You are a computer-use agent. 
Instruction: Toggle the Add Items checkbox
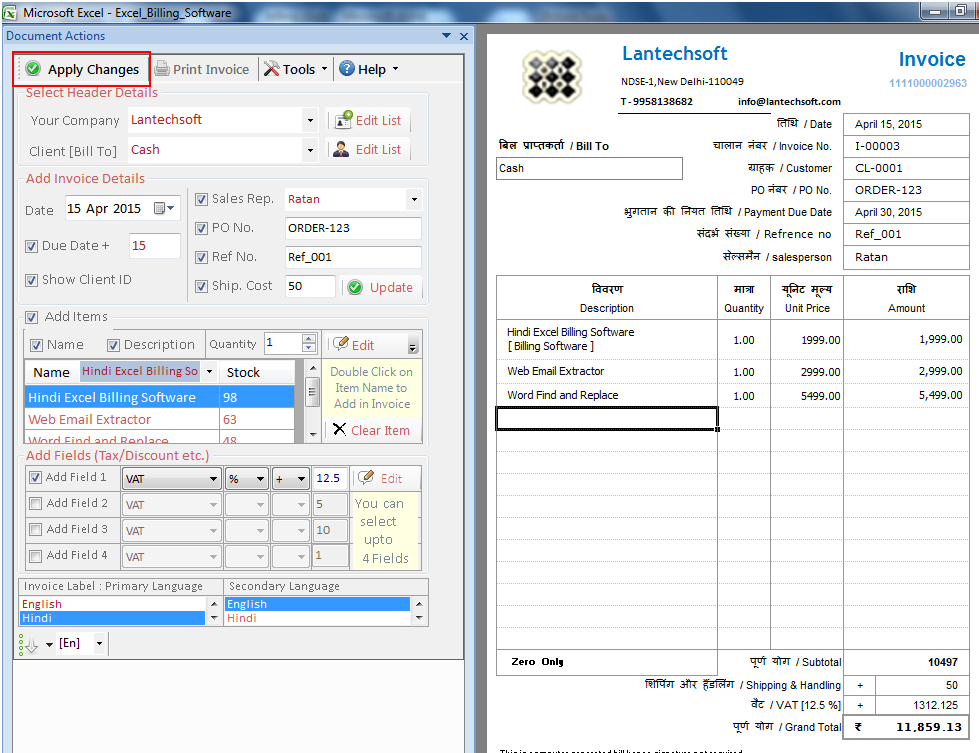(x=31, y=317)
